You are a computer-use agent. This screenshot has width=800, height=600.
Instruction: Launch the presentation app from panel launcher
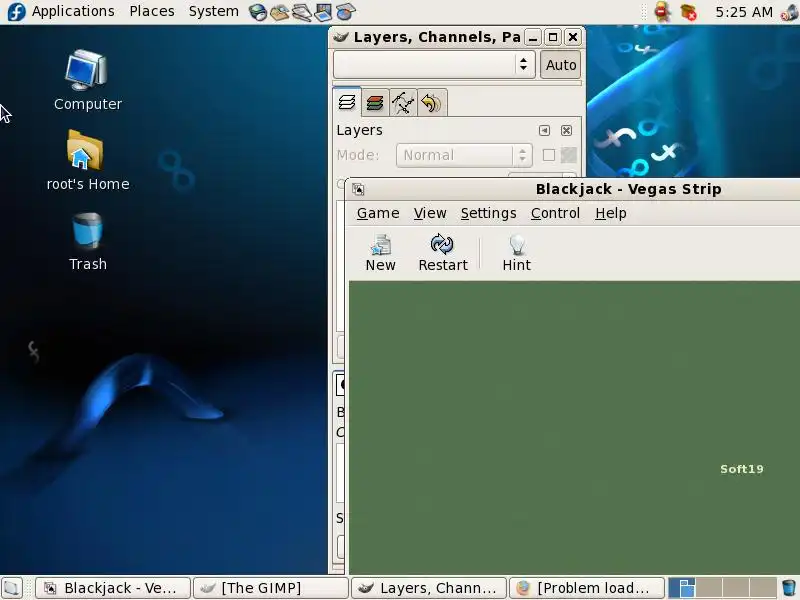tap(323, 12)
